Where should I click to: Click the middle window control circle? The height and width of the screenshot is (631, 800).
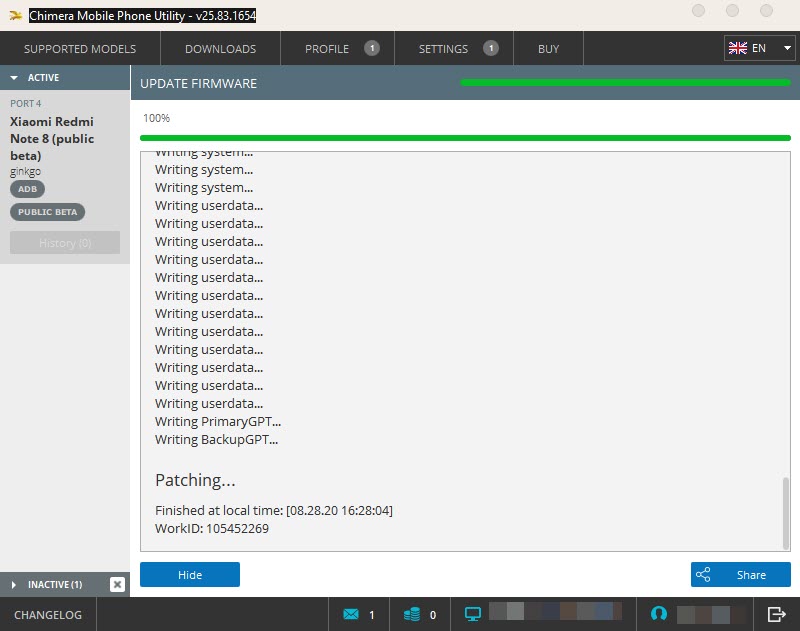732,10
